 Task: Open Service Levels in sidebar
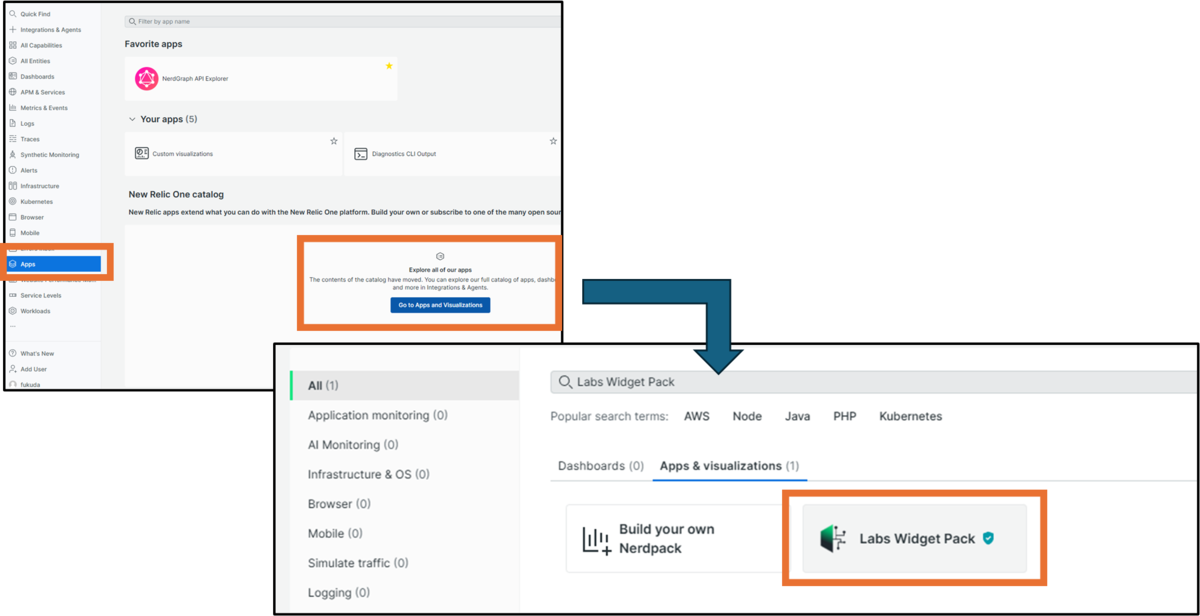click(x=40, y=295)
